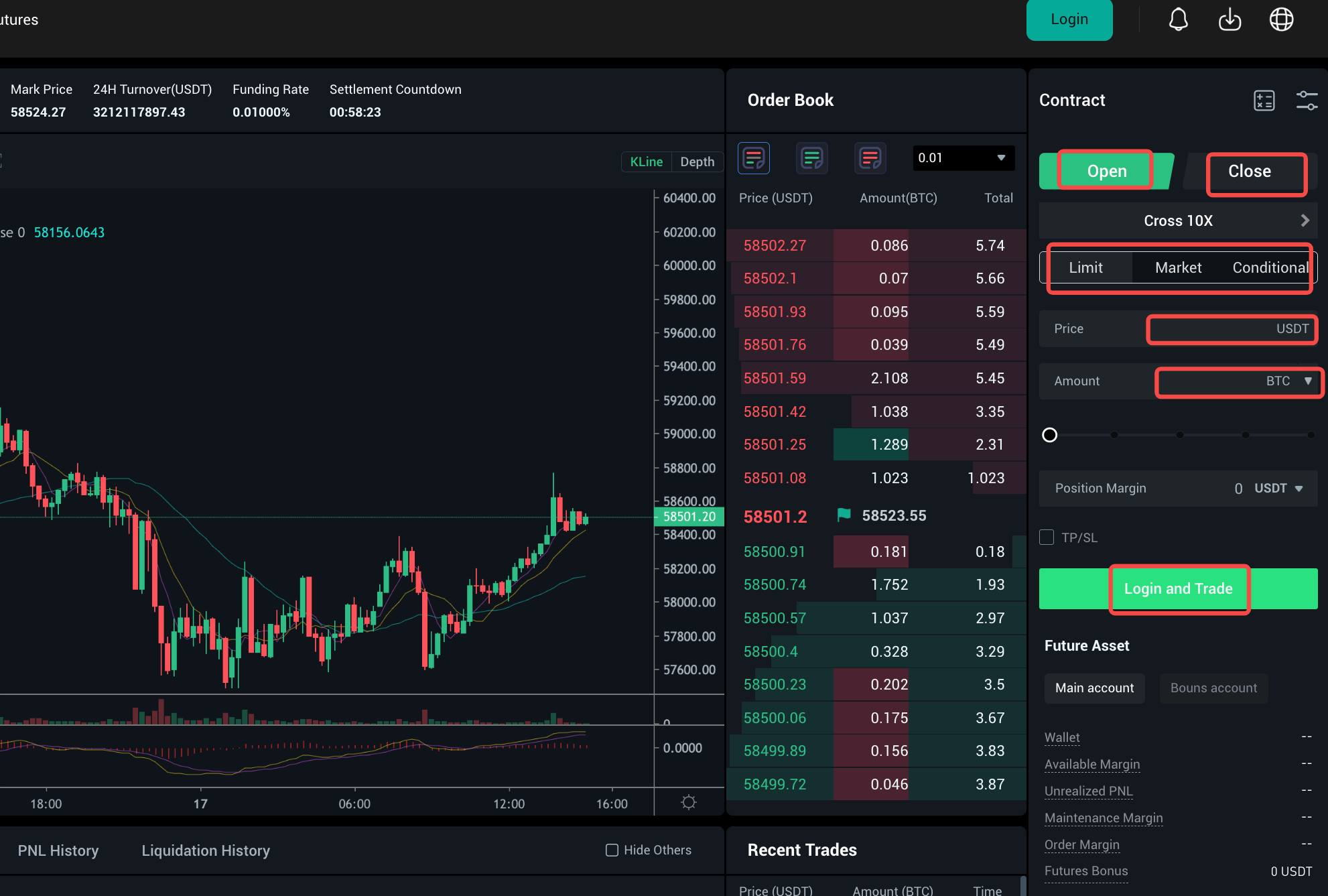1328x896 pixels.
Task: Enable the TP/SL checkbox
Action: pyautogui.click(x=1047, y=537)
